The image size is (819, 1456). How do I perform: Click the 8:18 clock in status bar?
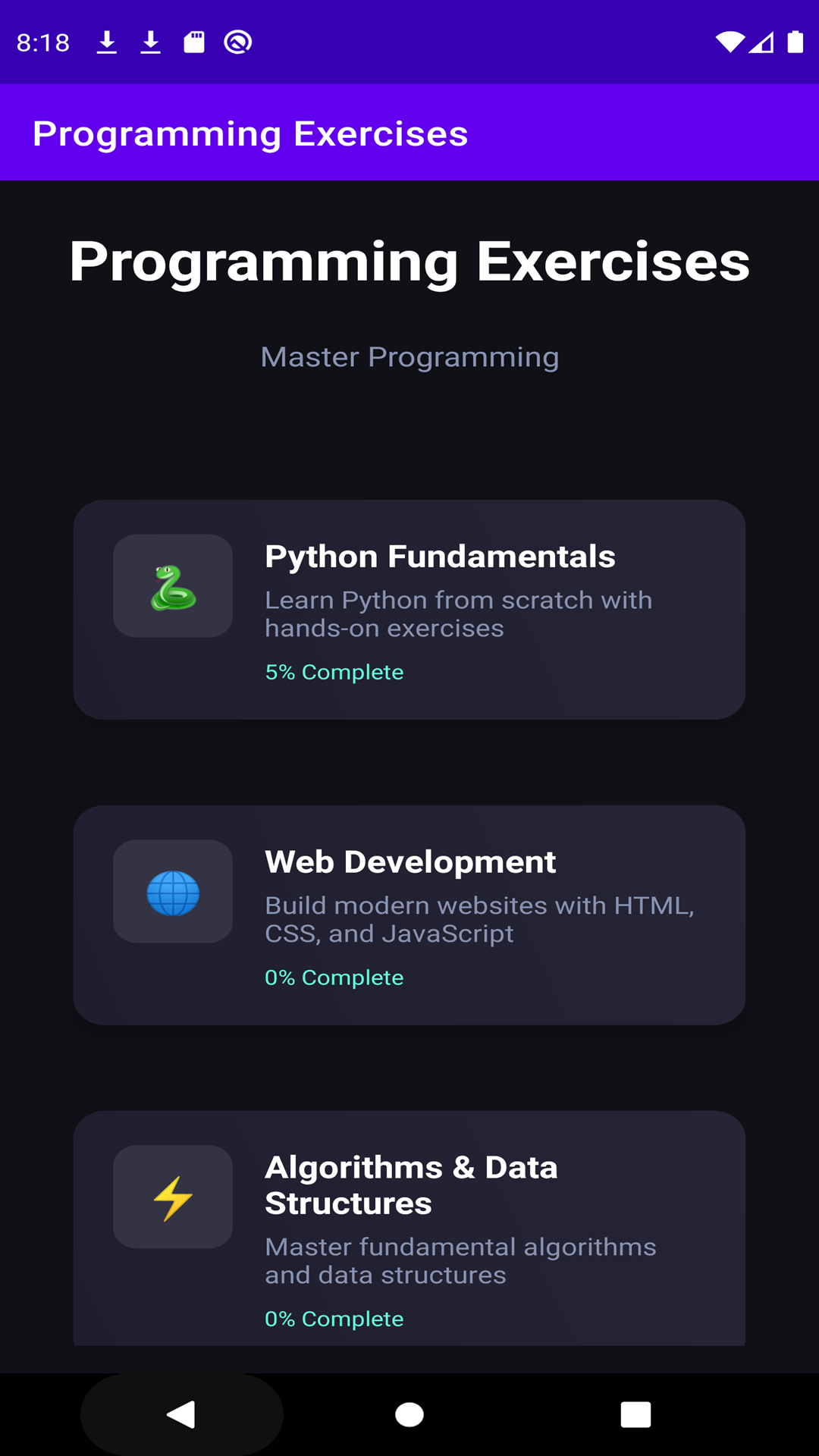43,42
